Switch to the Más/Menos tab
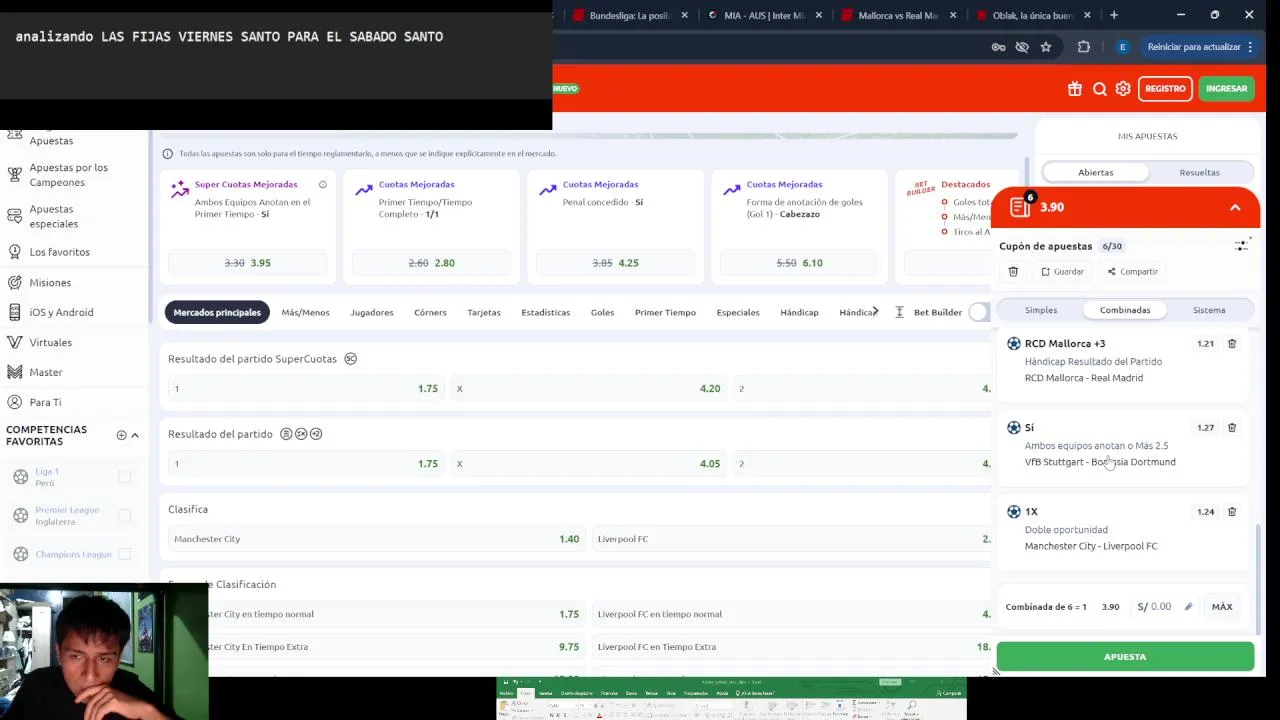The height and width of the screenshot is (720, 1280). [x=305, y=313]
